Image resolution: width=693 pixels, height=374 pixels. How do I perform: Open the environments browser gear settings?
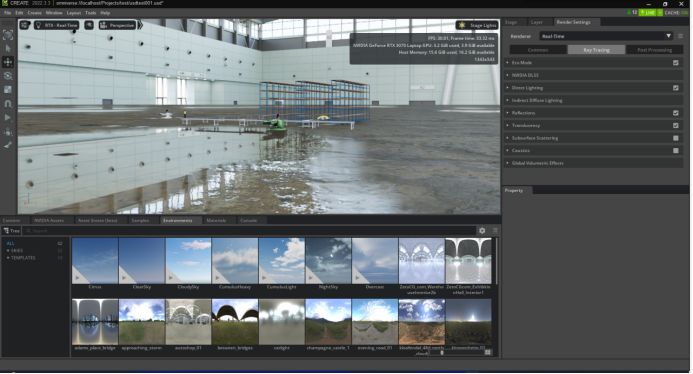point(482,231)
